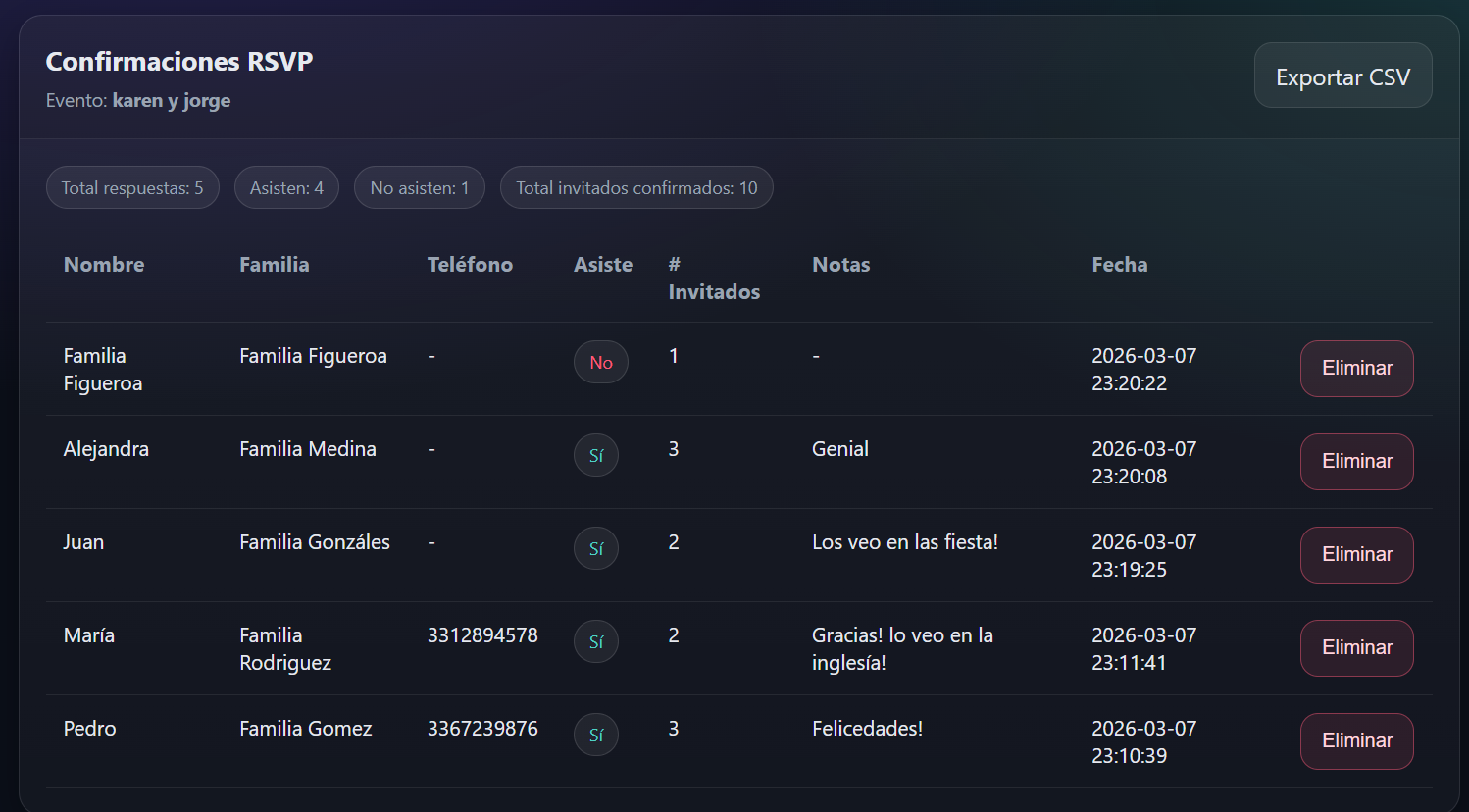Click the Exportar CSV button
This screenshot has width=1469, height=812.
[x=1342, y=76]
